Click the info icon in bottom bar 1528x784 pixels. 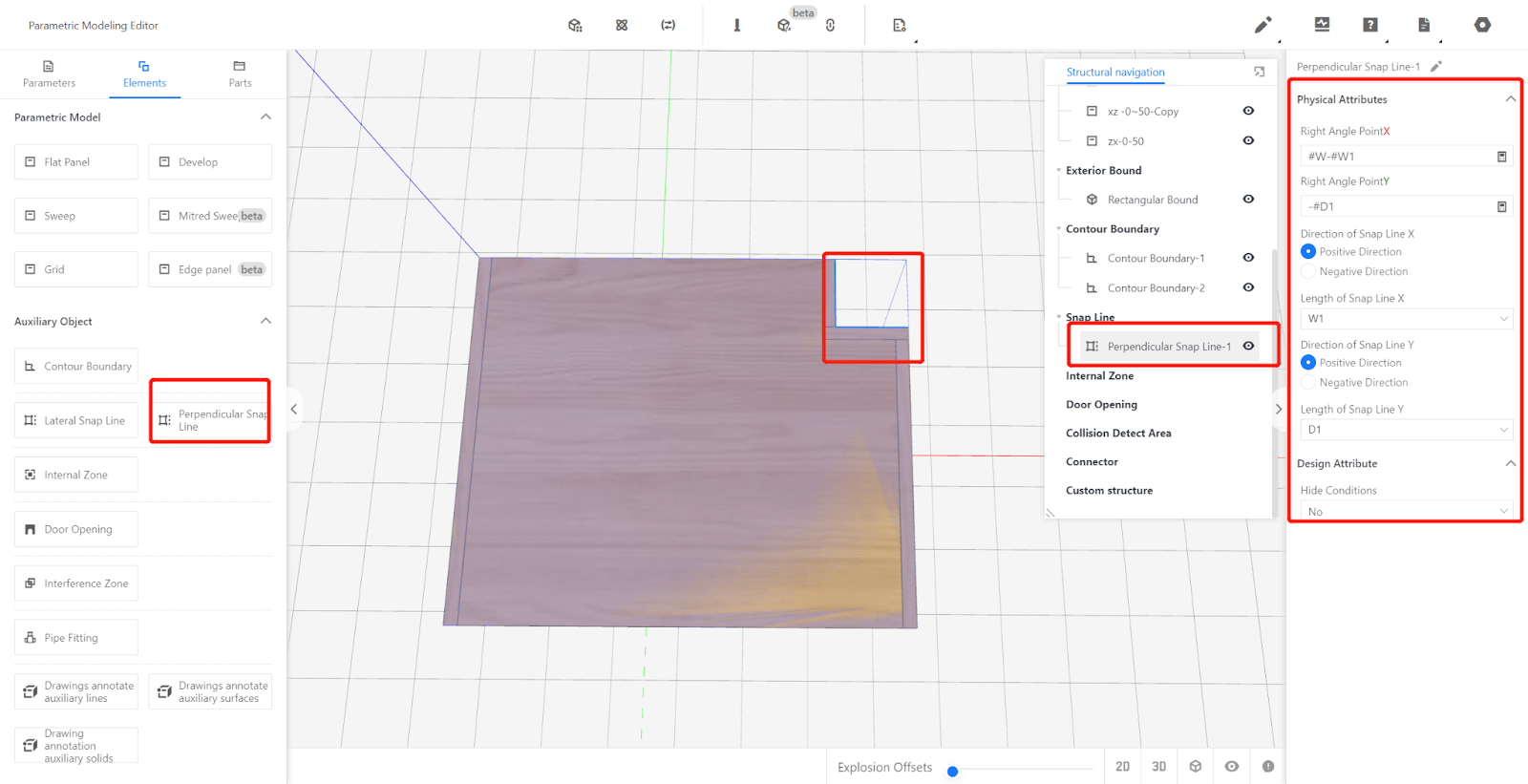click(x=1267, y=767)
